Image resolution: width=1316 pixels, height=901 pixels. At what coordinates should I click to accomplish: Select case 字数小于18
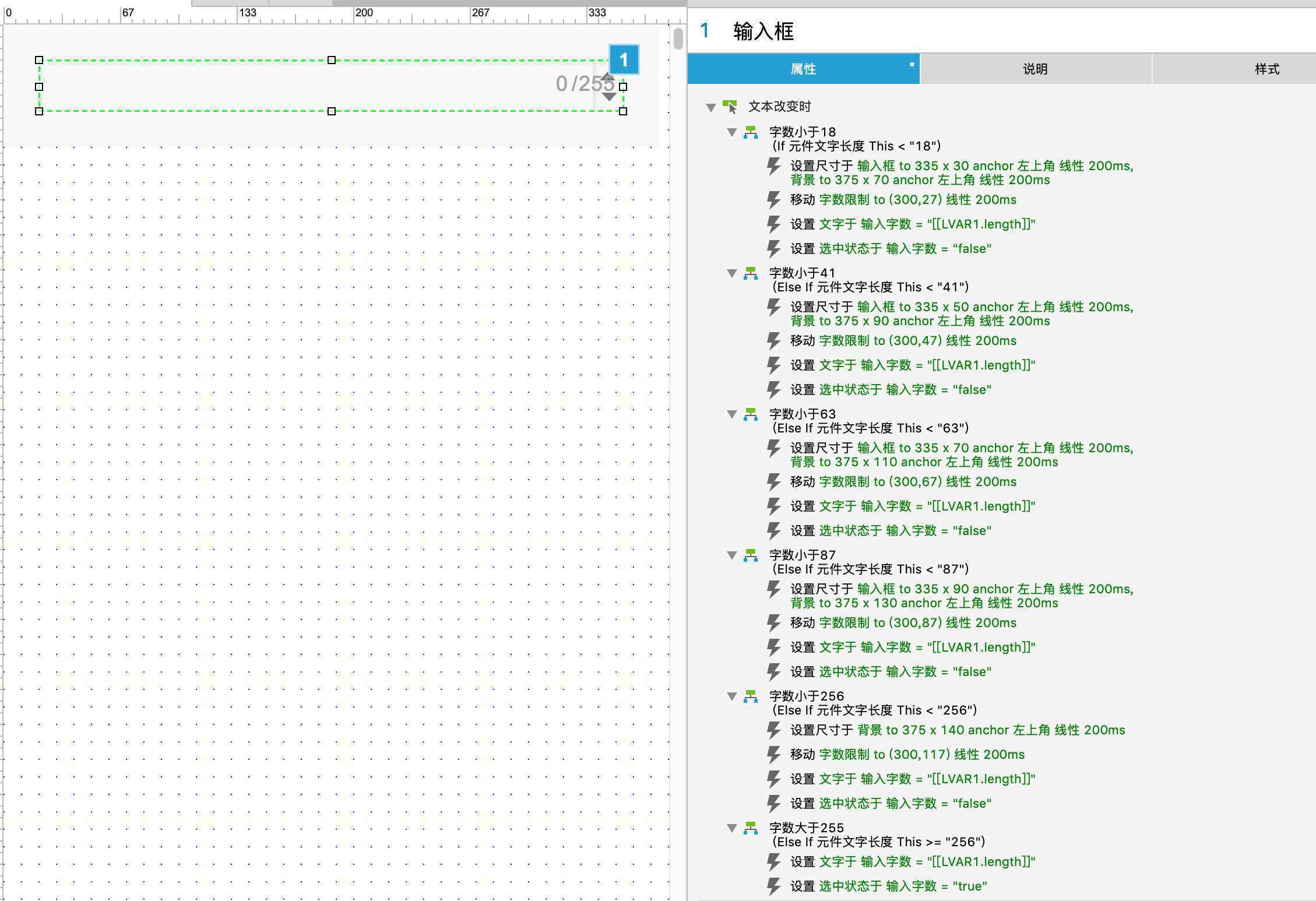coord(855,139)
